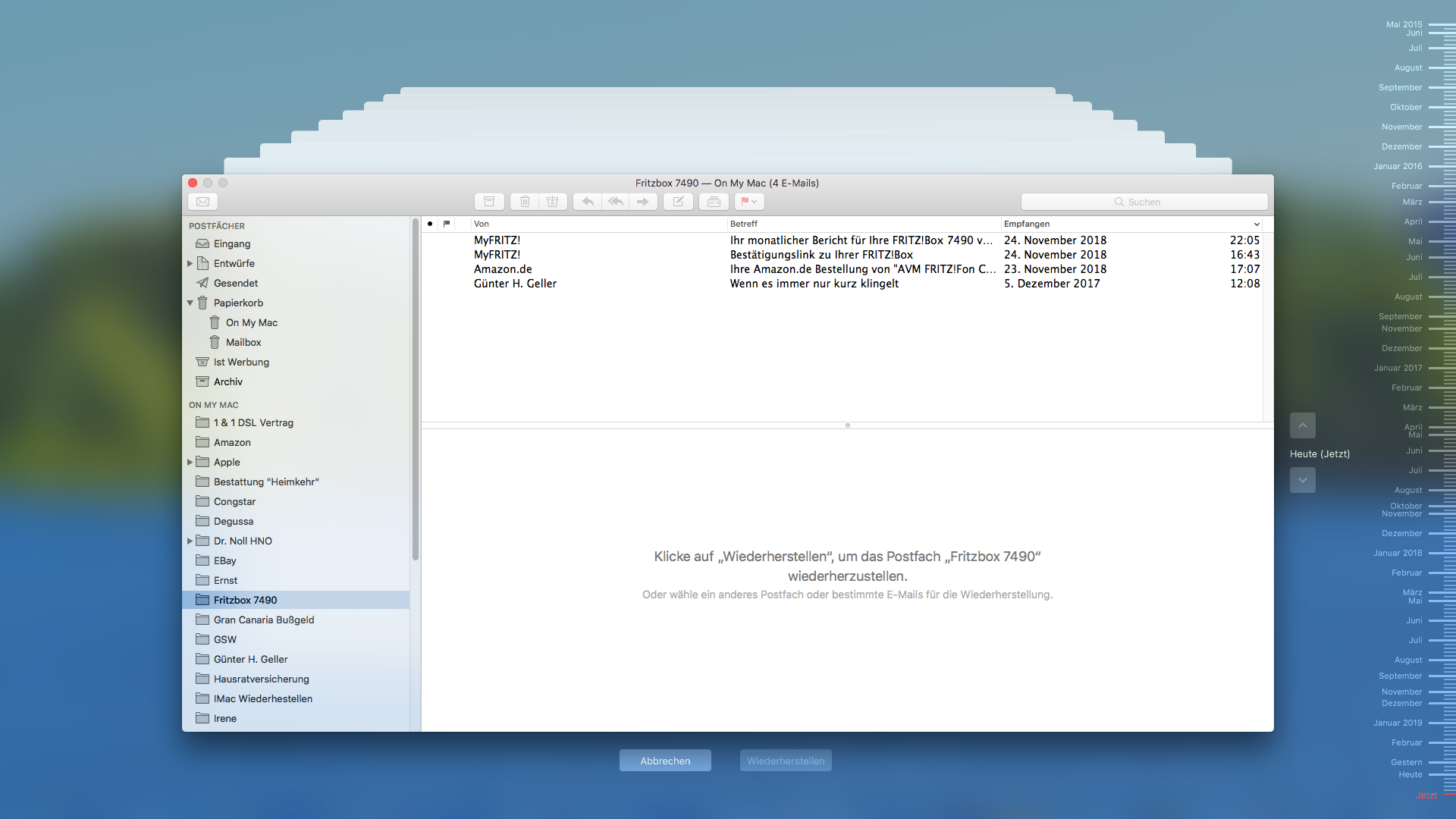Click the Get Mail envelope icon
1456x819 pixels.
pos(202,202)
